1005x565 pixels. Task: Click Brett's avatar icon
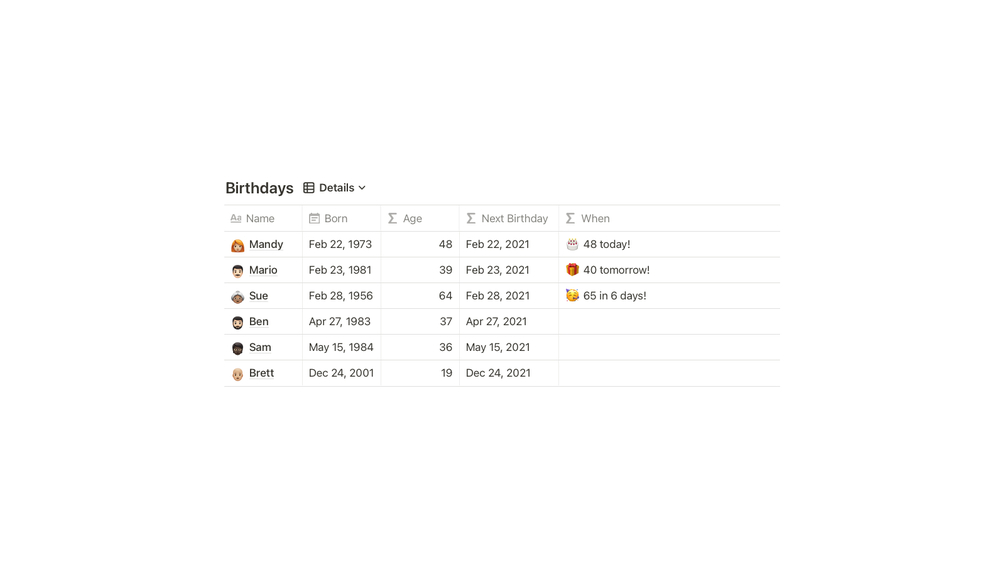pos(237,374)
